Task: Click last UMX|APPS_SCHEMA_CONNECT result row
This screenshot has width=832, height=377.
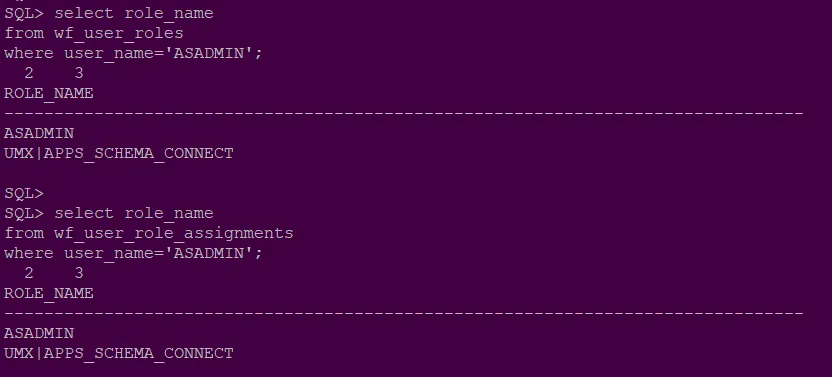Action: pyautogui.click(x=119, y=353)
